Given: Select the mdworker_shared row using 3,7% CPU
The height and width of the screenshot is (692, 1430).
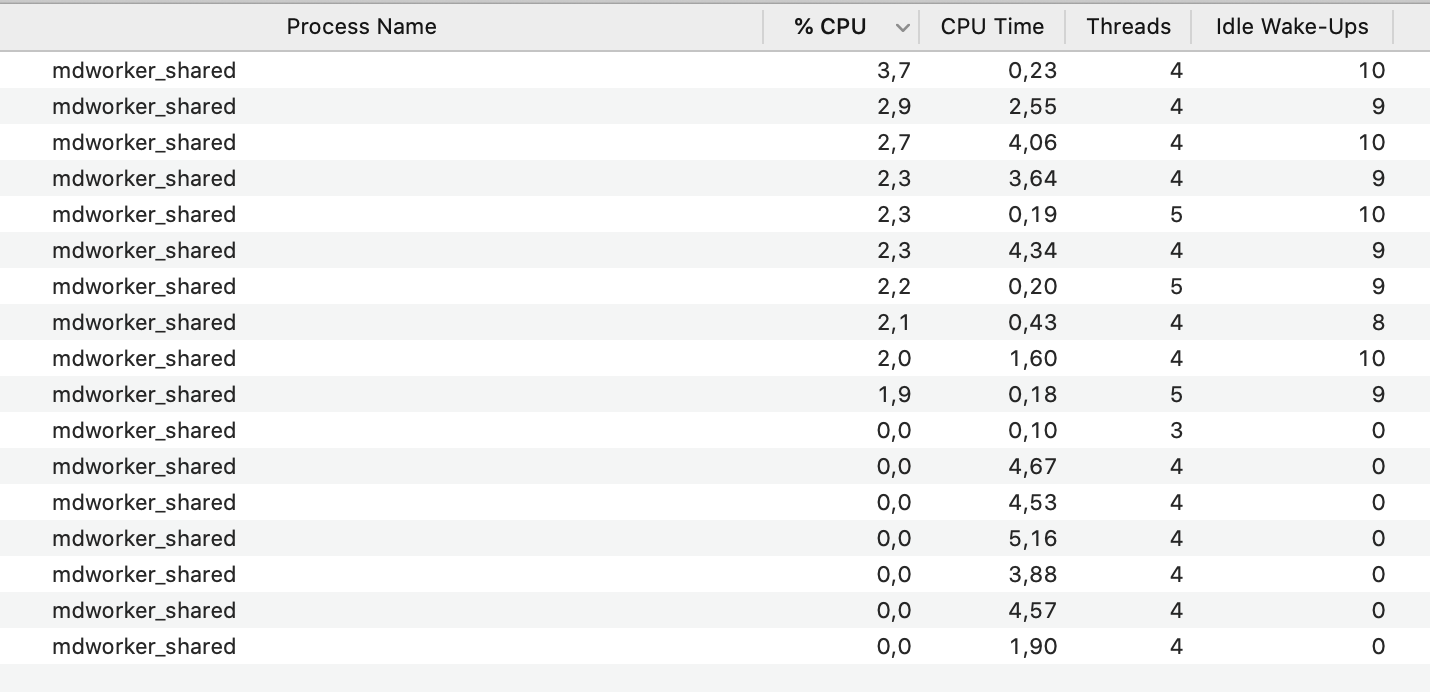Looking at the screenshot, I should click(x=144, y=70).
